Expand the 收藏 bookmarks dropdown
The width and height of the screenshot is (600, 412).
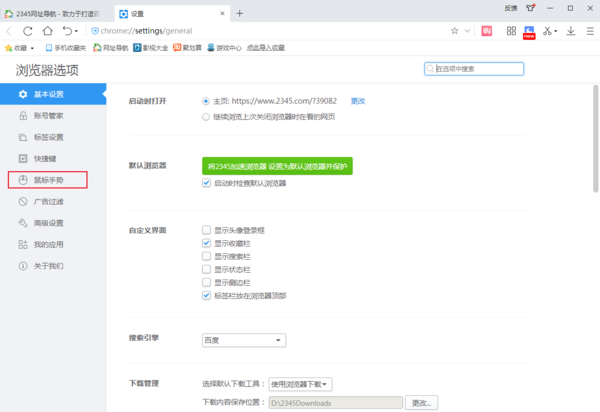(x=20, y=47)
